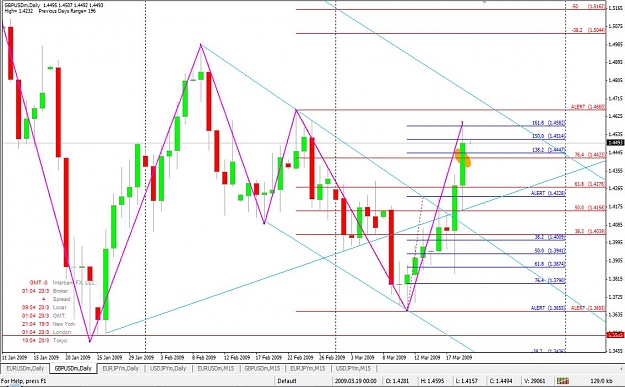This screenshot has height=387, width=625.
Task: Click the 11 Jan 2009 date on time axis
Action: click(14, 358)
